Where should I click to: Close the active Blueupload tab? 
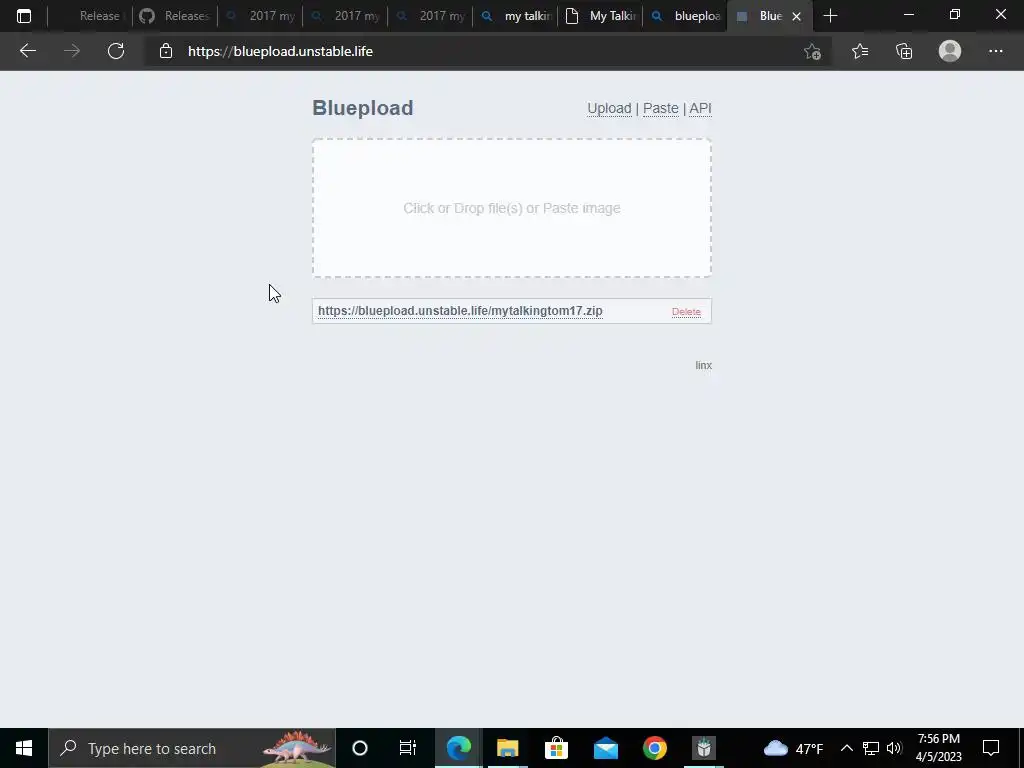click(x=796, y=16)
